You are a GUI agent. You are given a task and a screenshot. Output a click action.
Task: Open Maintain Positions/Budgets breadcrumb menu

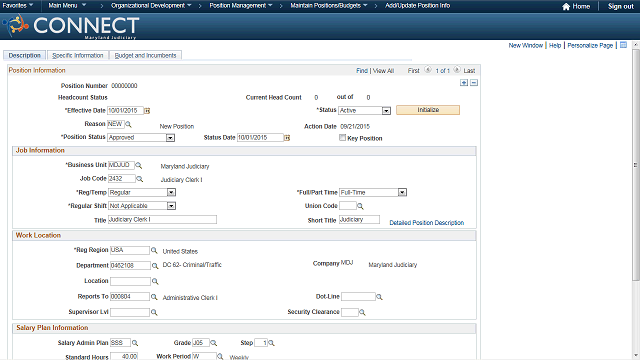click(x=329, y=6)
